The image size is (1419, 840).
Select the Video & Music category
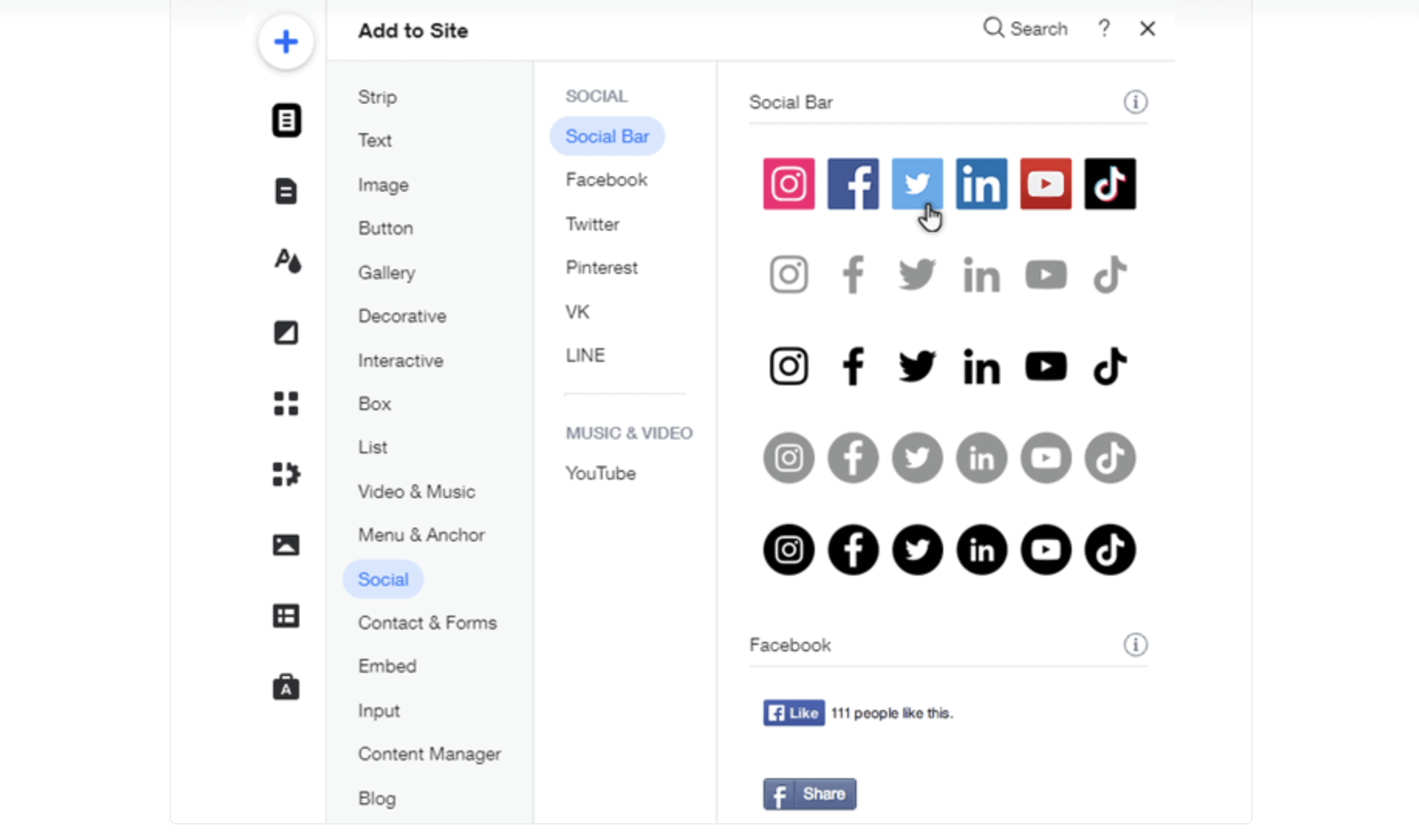click(416, 492)
